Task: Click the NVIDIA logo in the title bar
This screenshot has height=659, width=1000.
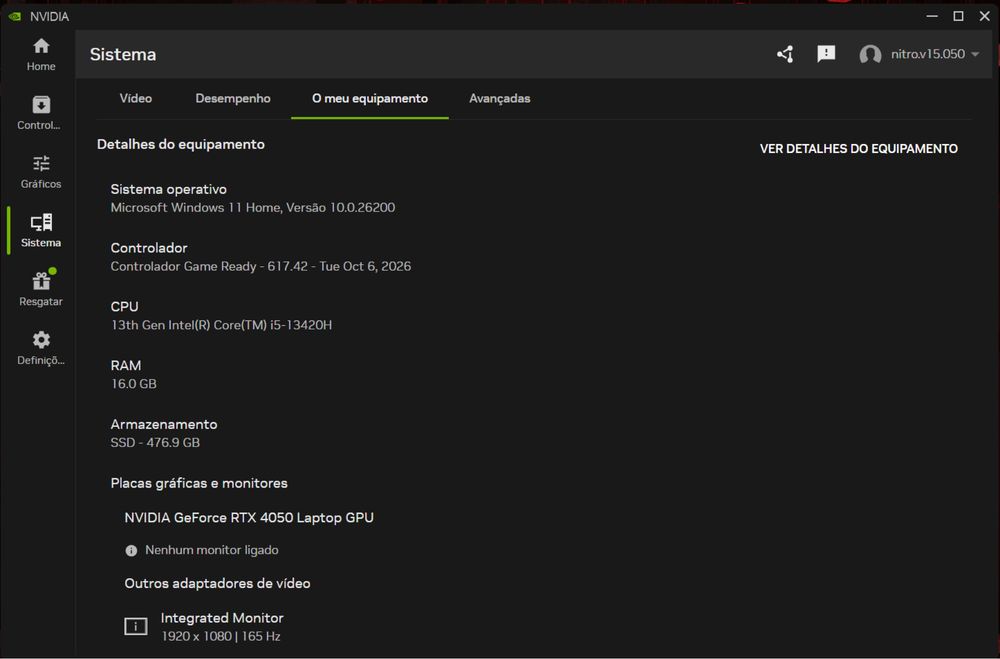Action: (x=15, y=17)
